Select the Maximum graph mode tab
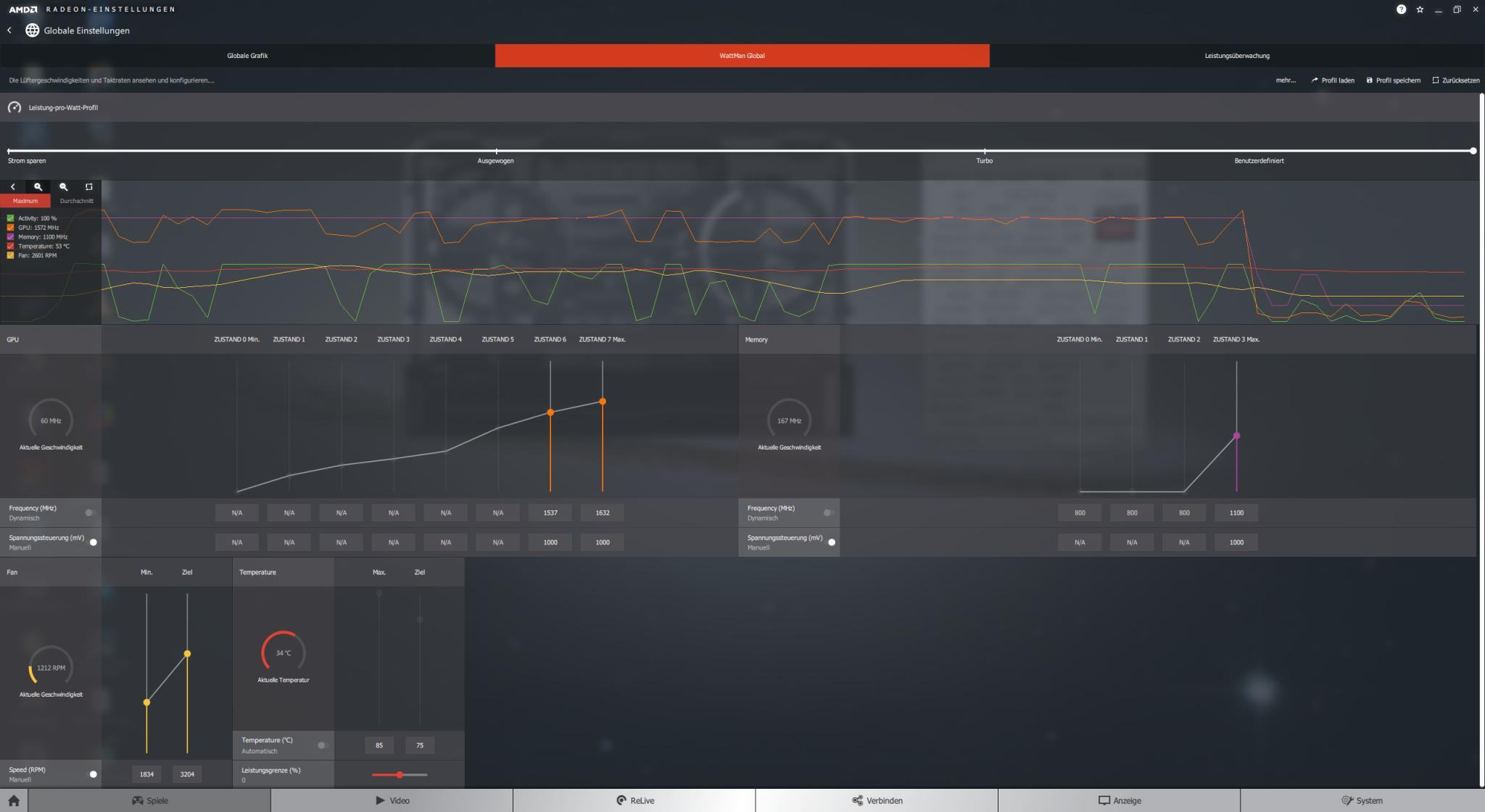This screenshot has height=812, width=1485. click(x=25, y=201)
